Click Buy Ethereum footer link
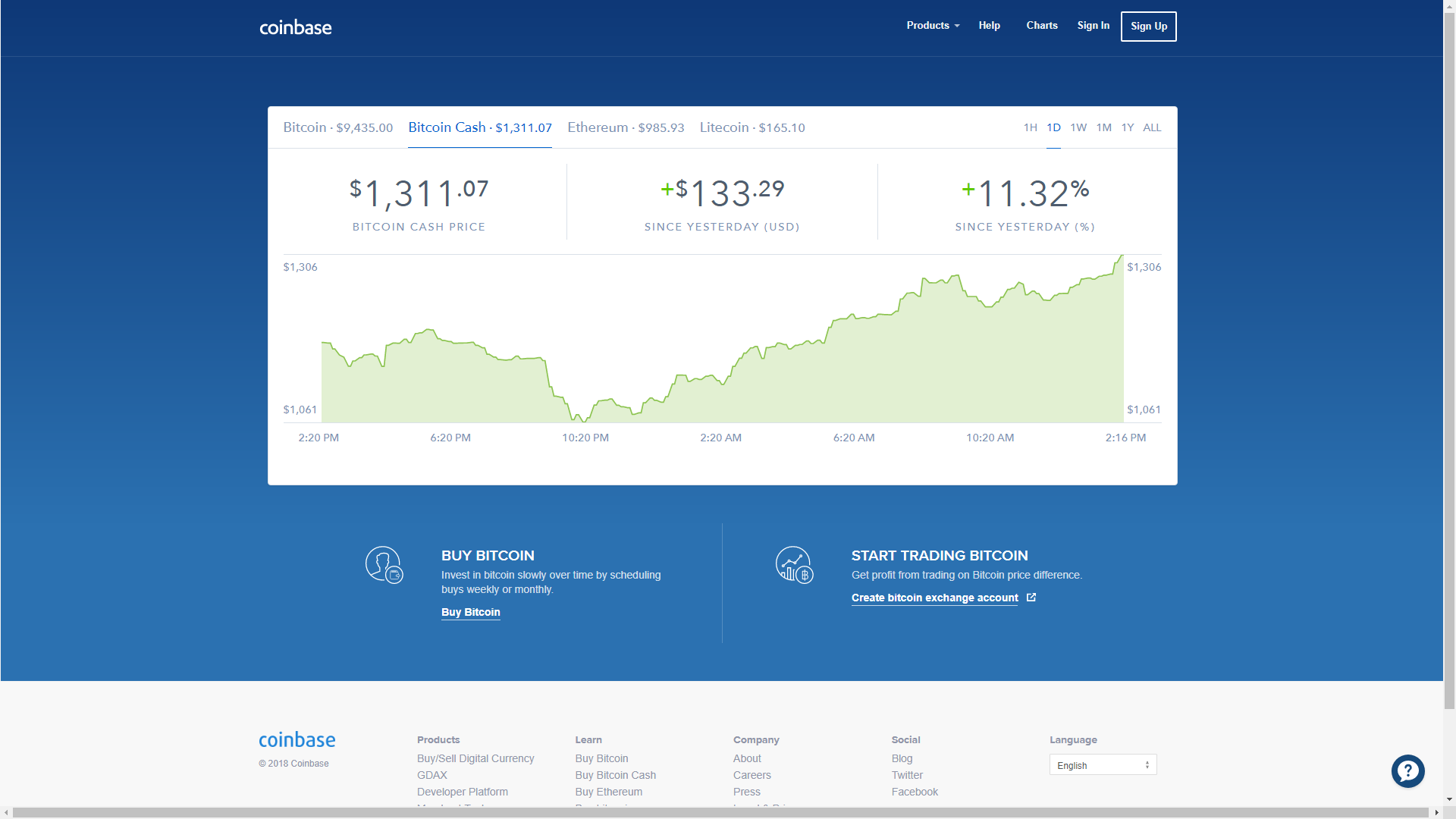 (608, 792)
